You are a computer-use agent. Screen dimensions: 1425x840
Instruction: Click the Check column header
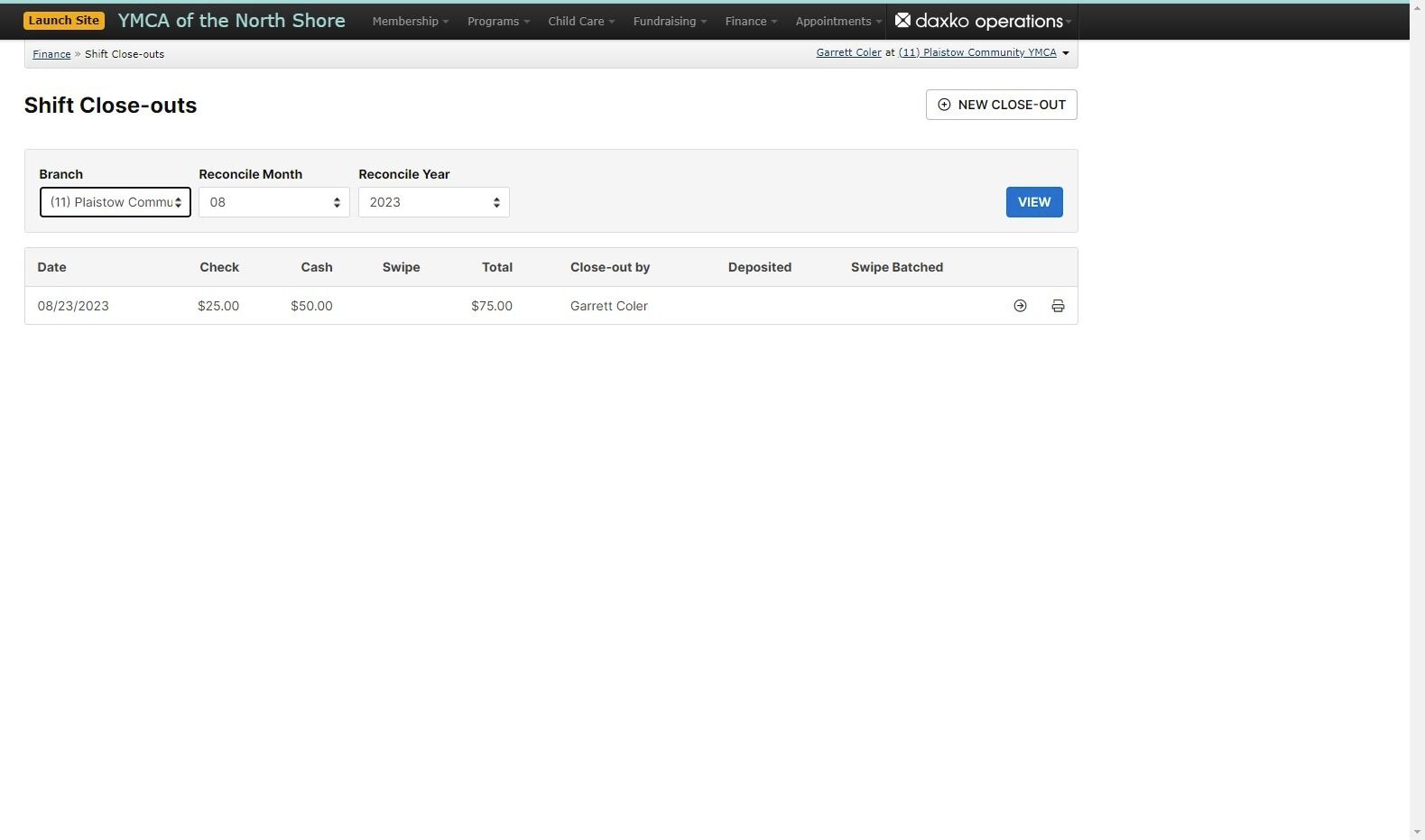[x=219, y=267]
